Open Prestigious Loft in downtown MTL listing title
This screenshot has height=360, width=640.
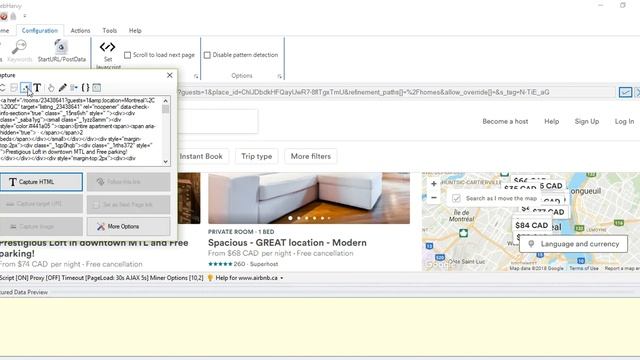coord(94,248)
